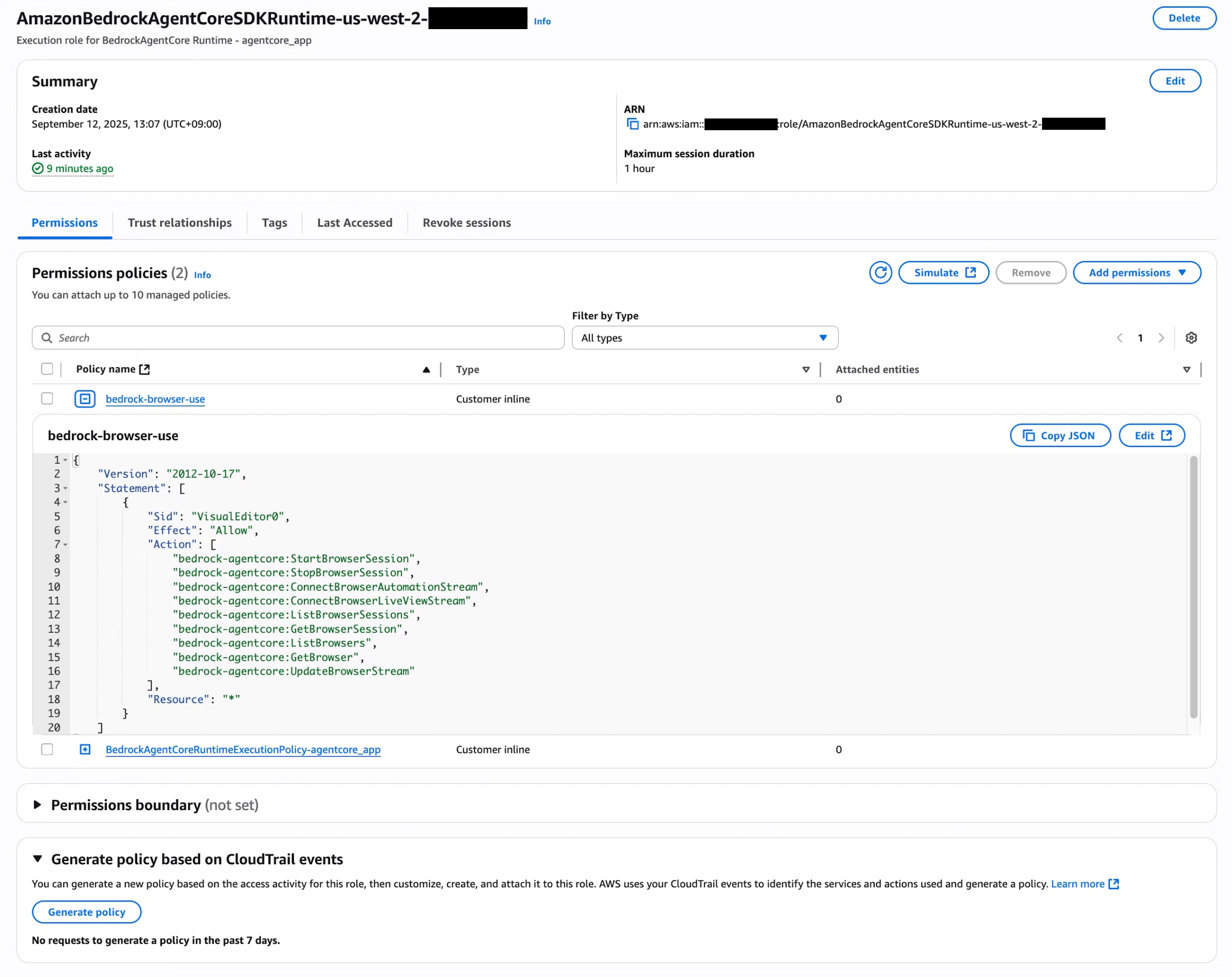Click the StartBrowserSession action line
This screenshot has height=977, width=1232.
[x=296, y=559]
